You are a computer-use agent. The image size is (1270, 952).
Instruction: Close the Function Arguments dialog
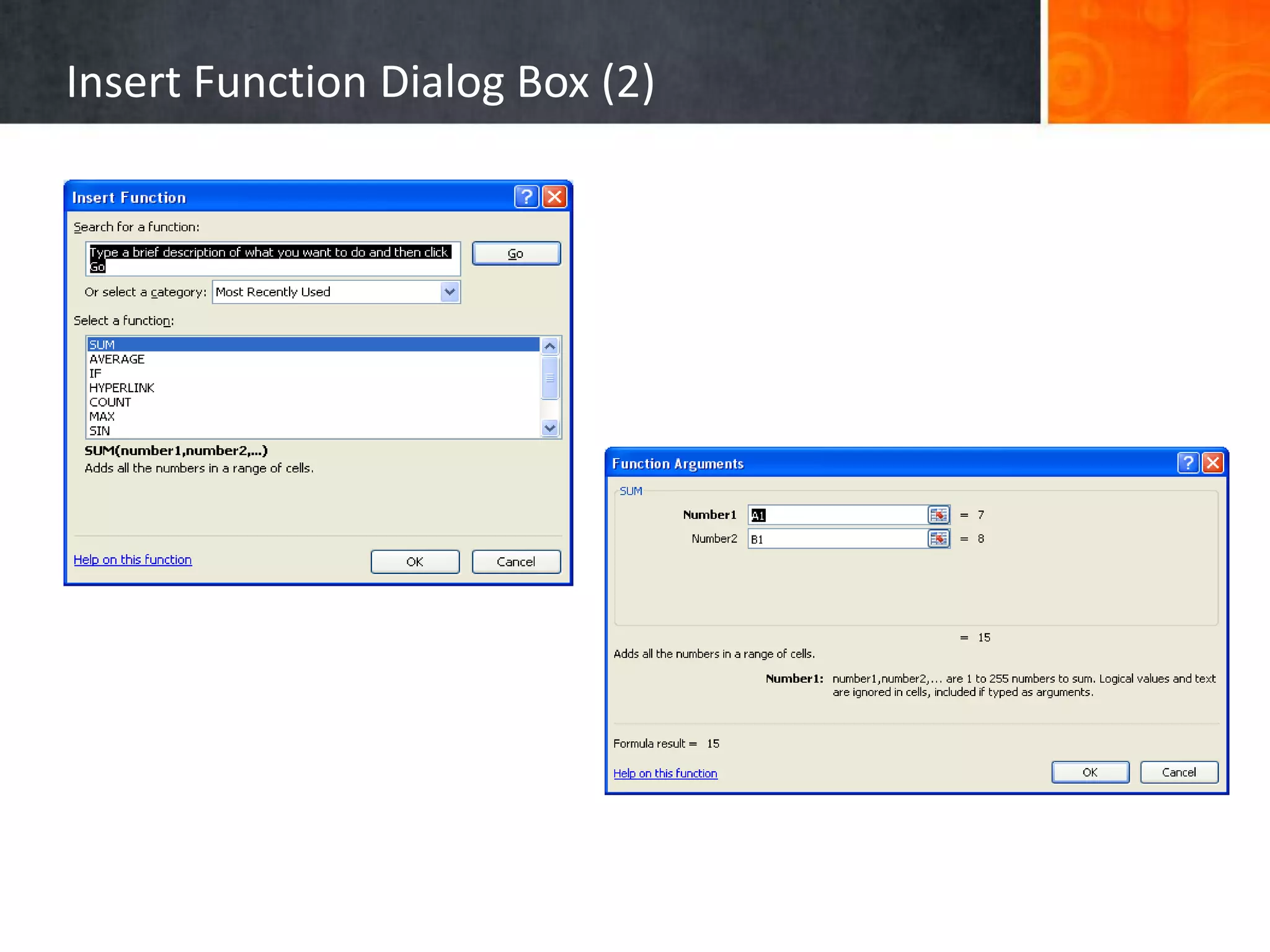[1213, 463]
